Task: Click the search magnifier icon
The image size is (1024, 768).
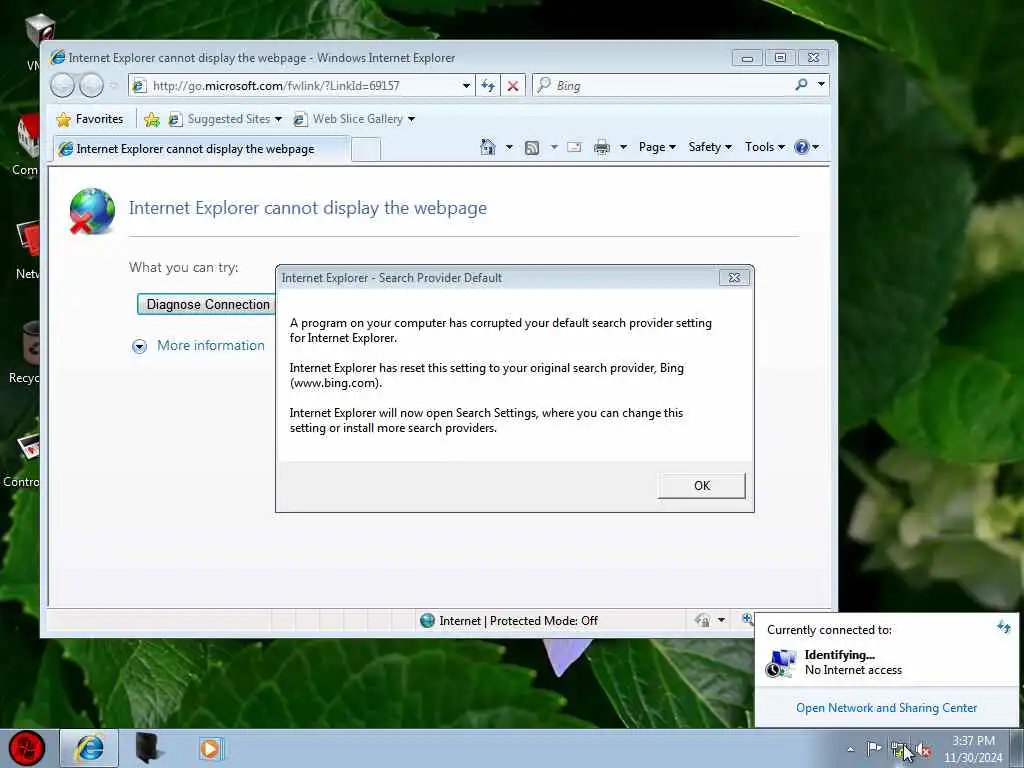Action: pos(801,85)
